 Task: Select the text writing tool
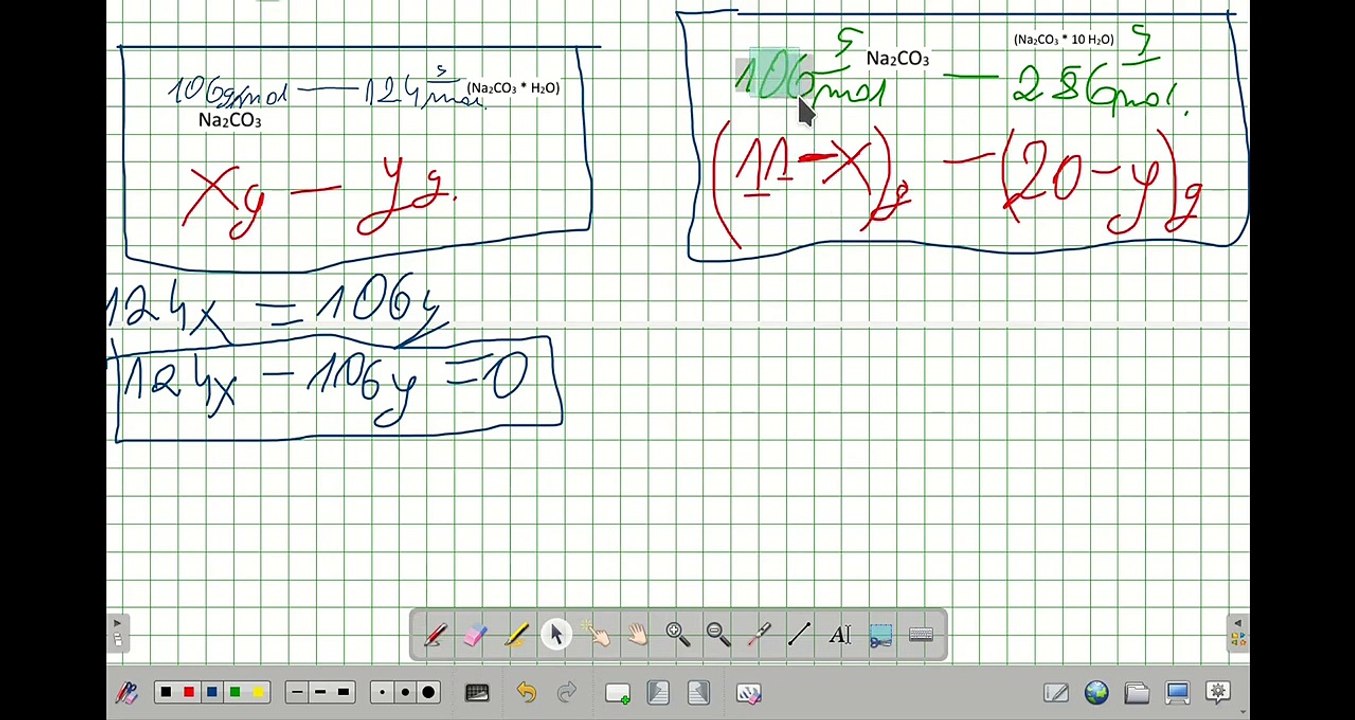click(x=840, y=635)
